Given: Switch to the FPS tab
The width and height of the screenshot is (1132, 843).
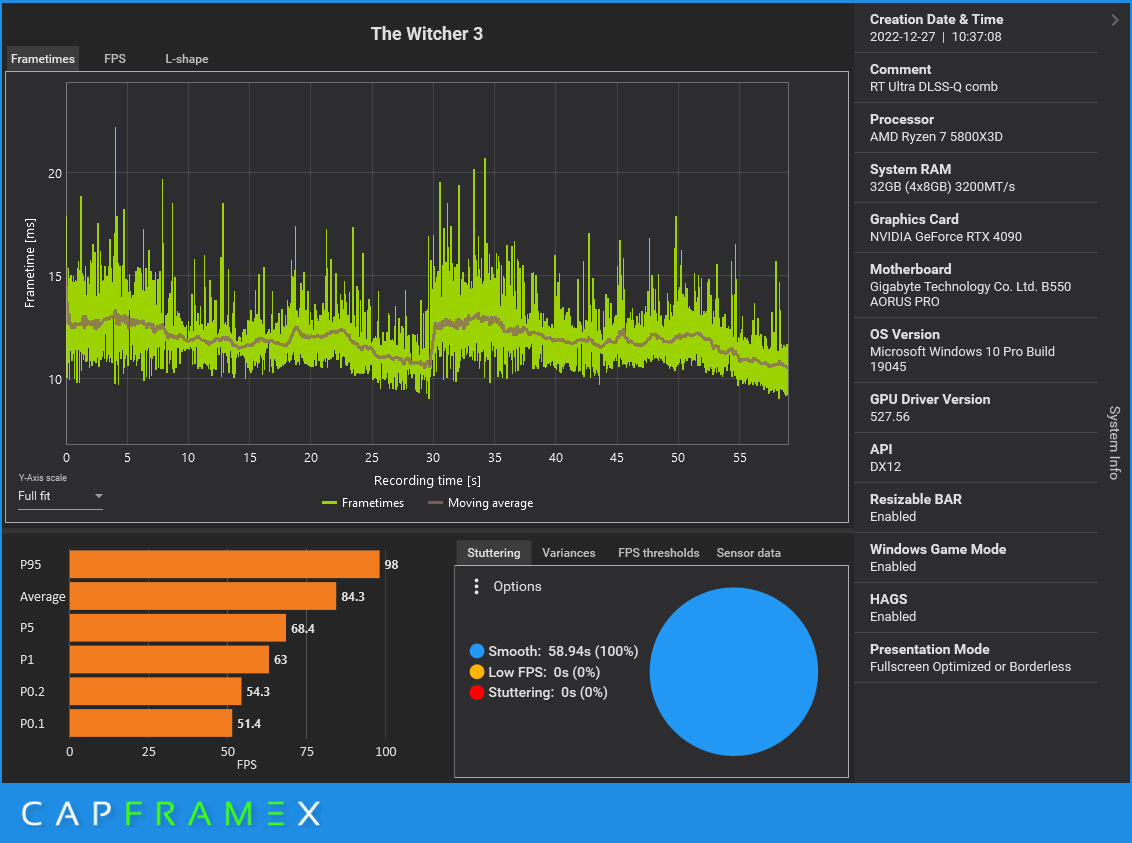Looking at the screenshot, I should (x=115, y=58).
